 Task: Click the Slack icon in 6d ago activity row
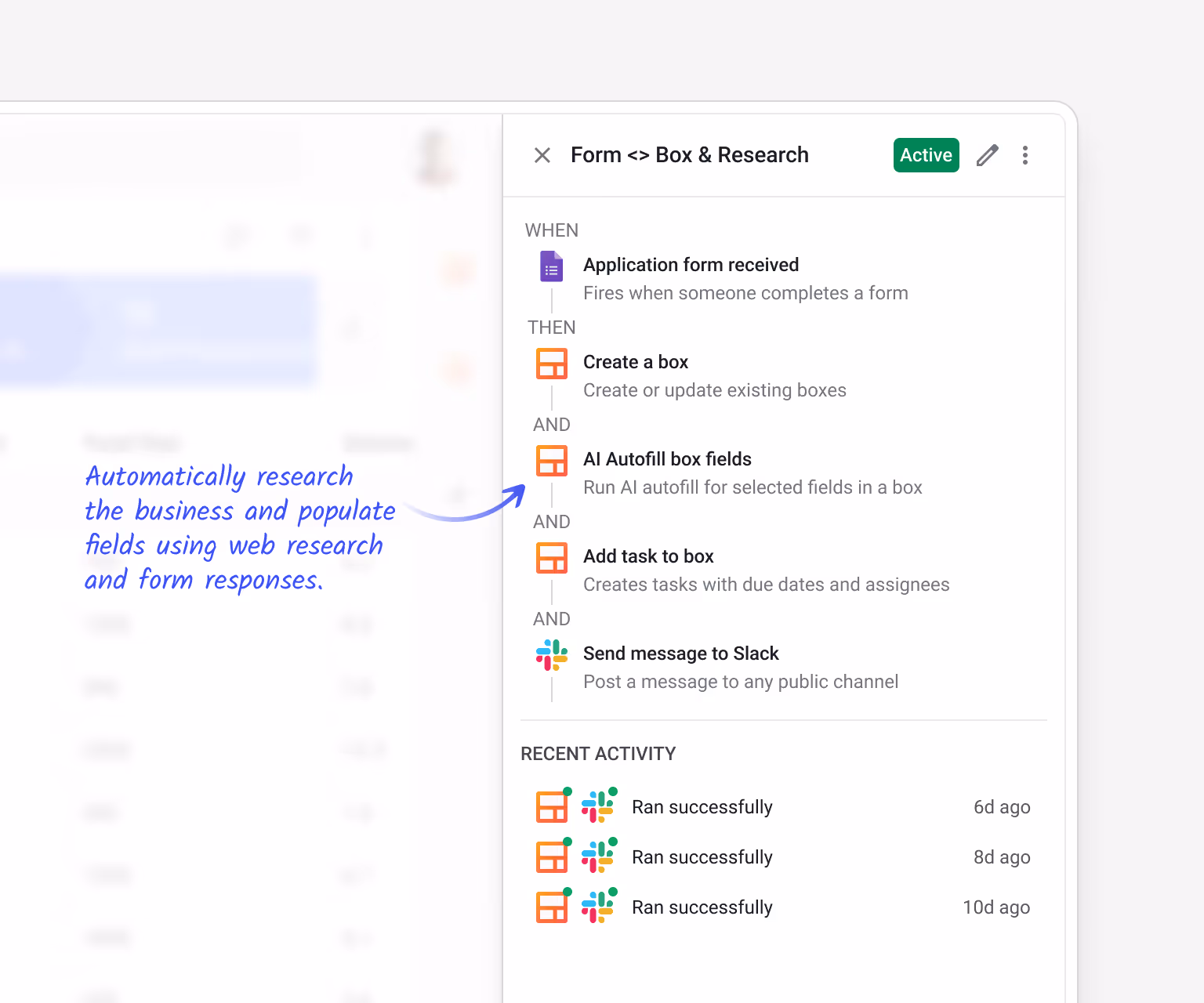click(598, 807)
